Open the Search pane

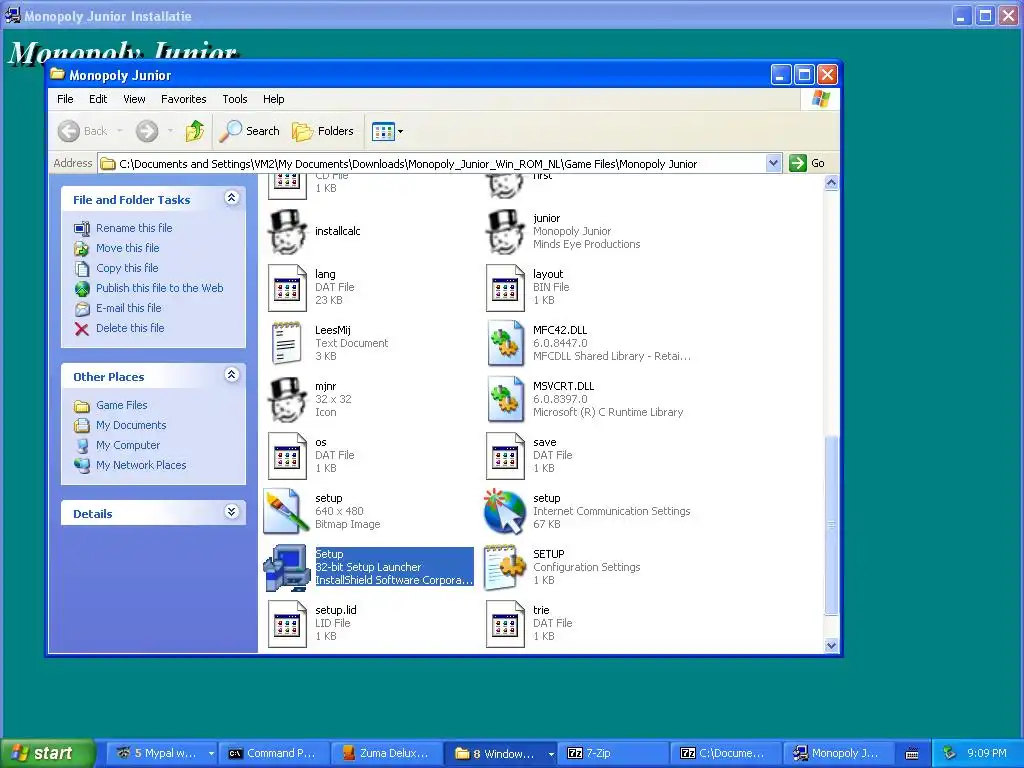coord(249,131)
